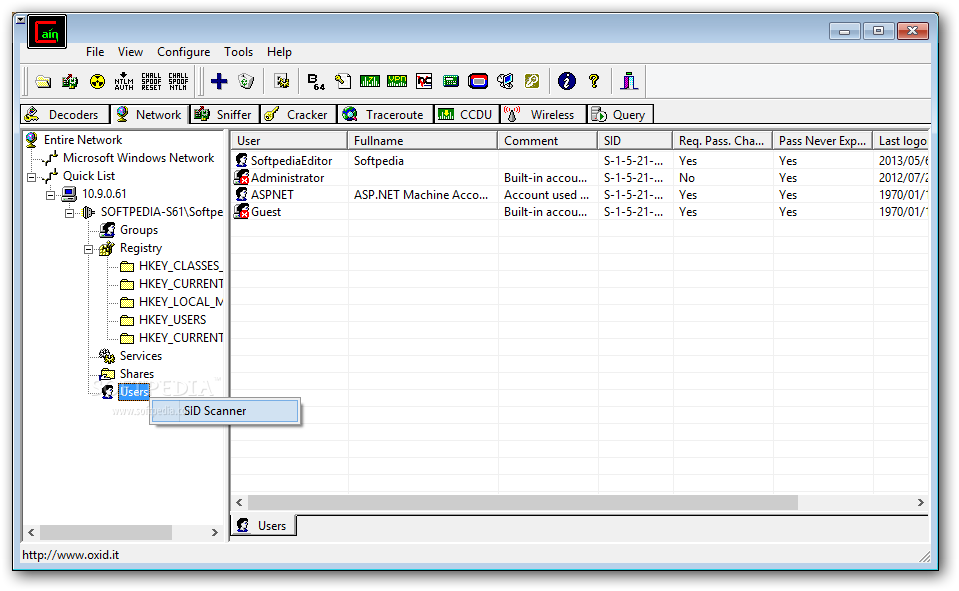Switch to the CCDU tab
The height and width of the screenshot is (591, 959).
[467, 114]
